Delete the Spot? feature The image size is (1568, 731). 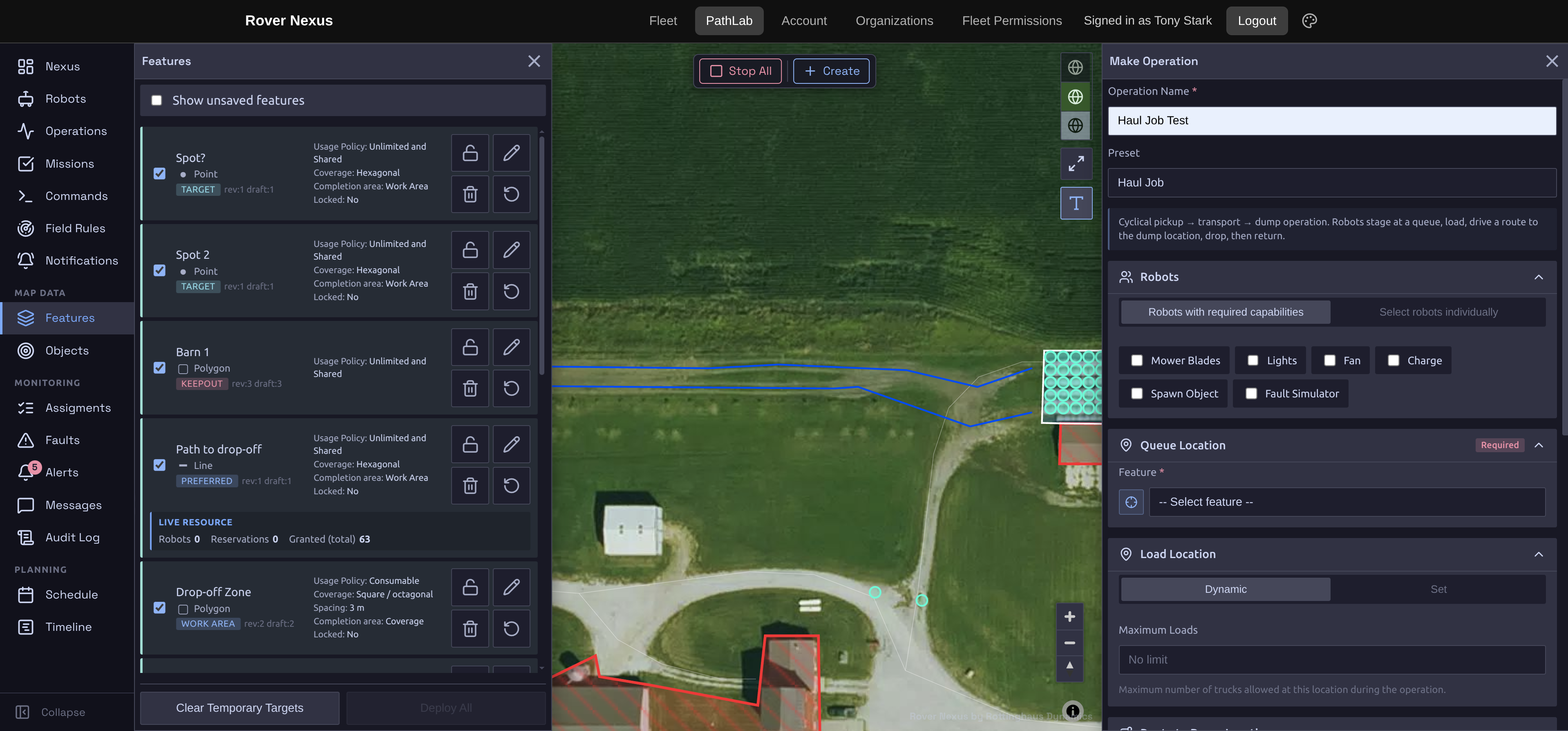(470, 194)
